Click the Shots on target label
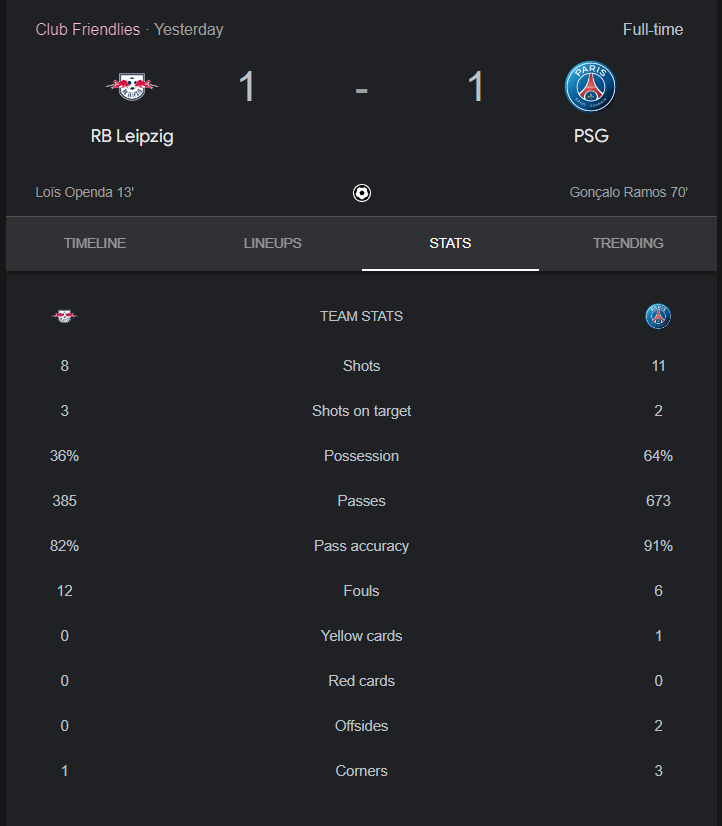Viewport: 722px width, 826px height. point(361,411)
